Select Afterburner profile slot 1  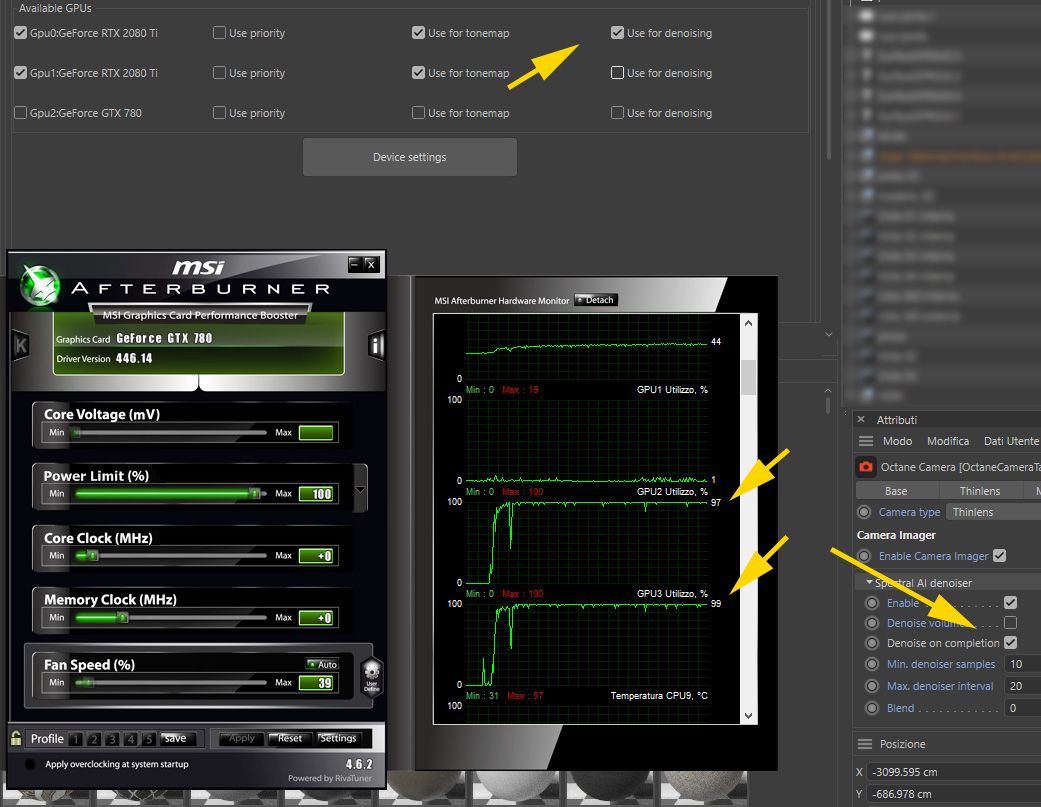pyautogui.click(x=76, y=739)
